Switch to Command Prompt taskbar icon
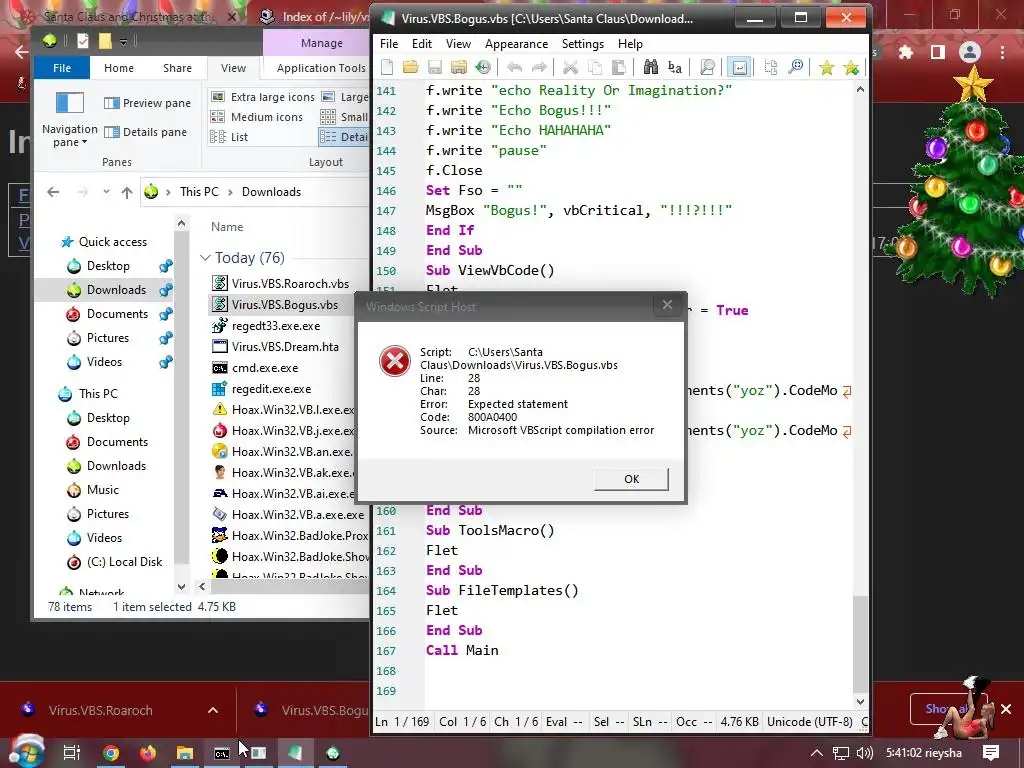 [222, 753]
